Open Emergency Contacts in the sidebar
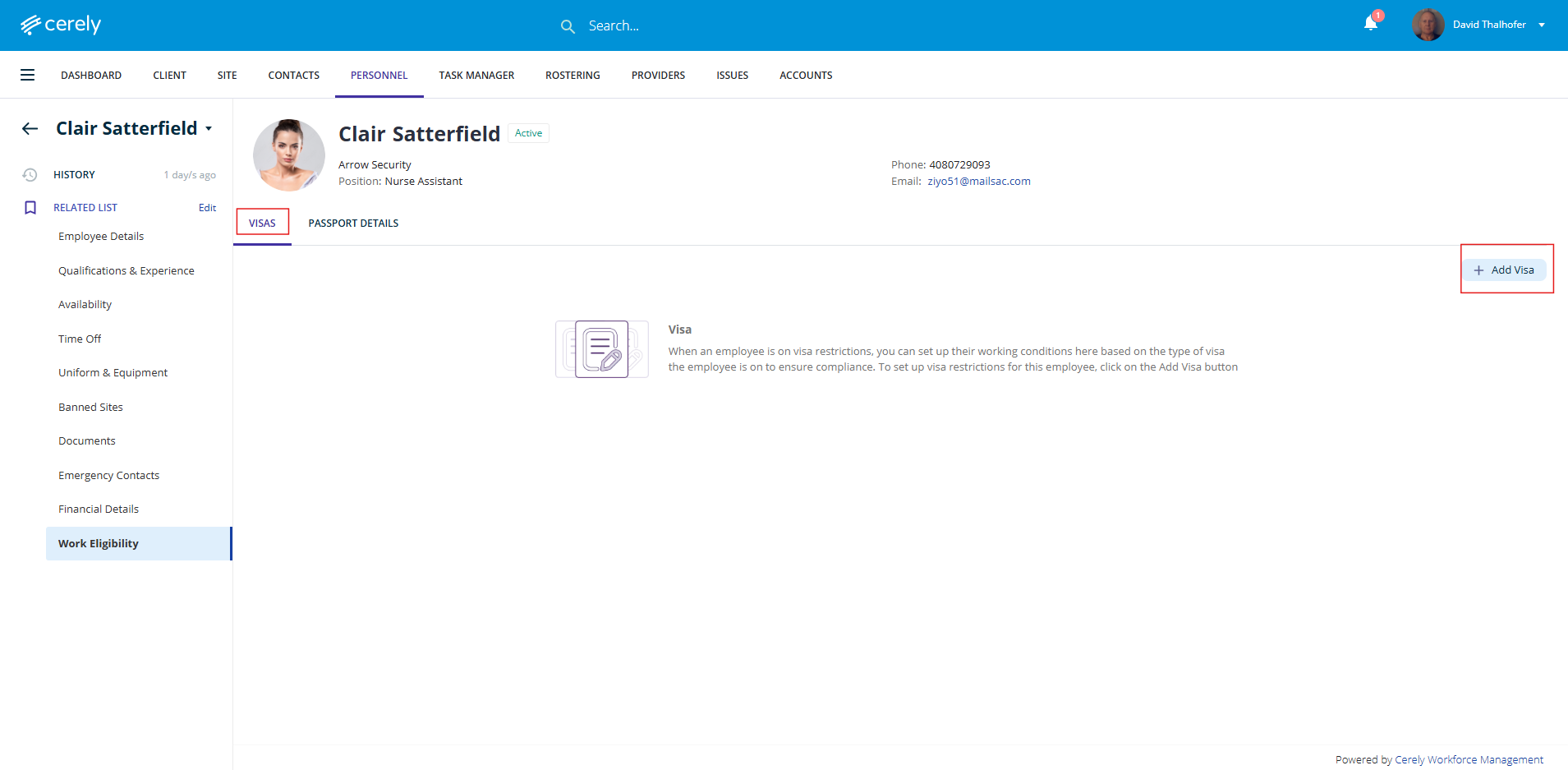The height and width of the screenshot is (770, 1568). [108, 476]
